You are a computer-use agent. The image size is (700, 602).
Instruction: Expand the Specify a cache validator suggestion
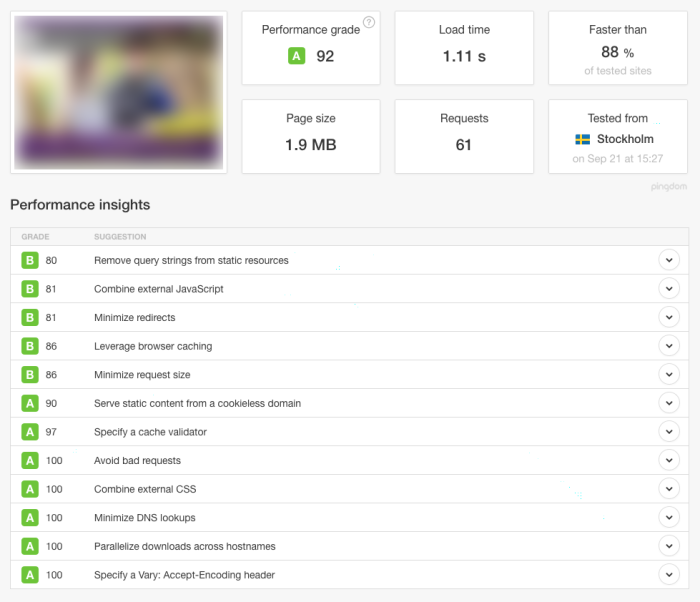tap(669, 431)
